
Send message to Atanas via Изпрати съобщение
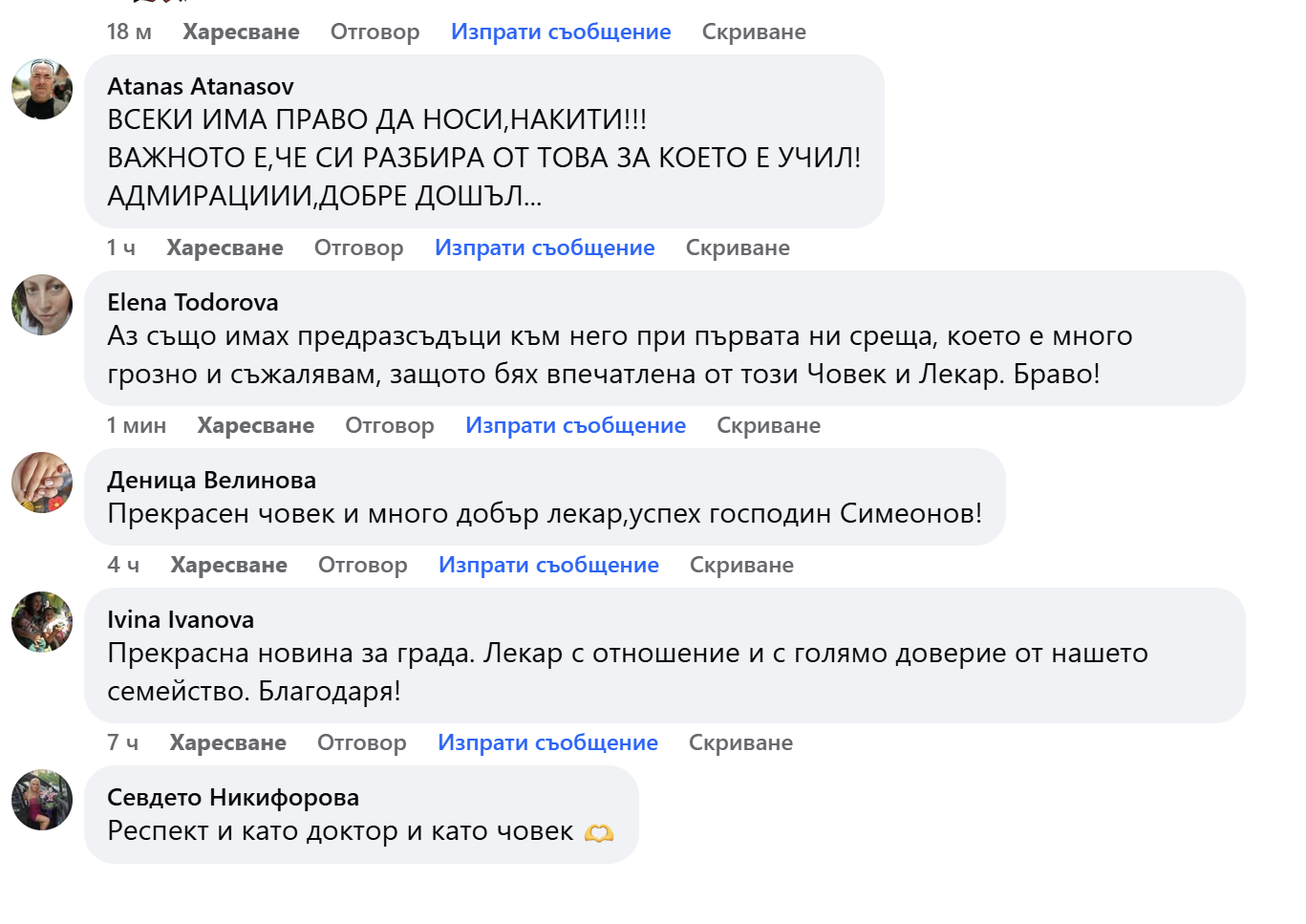(x=545, y=247)
